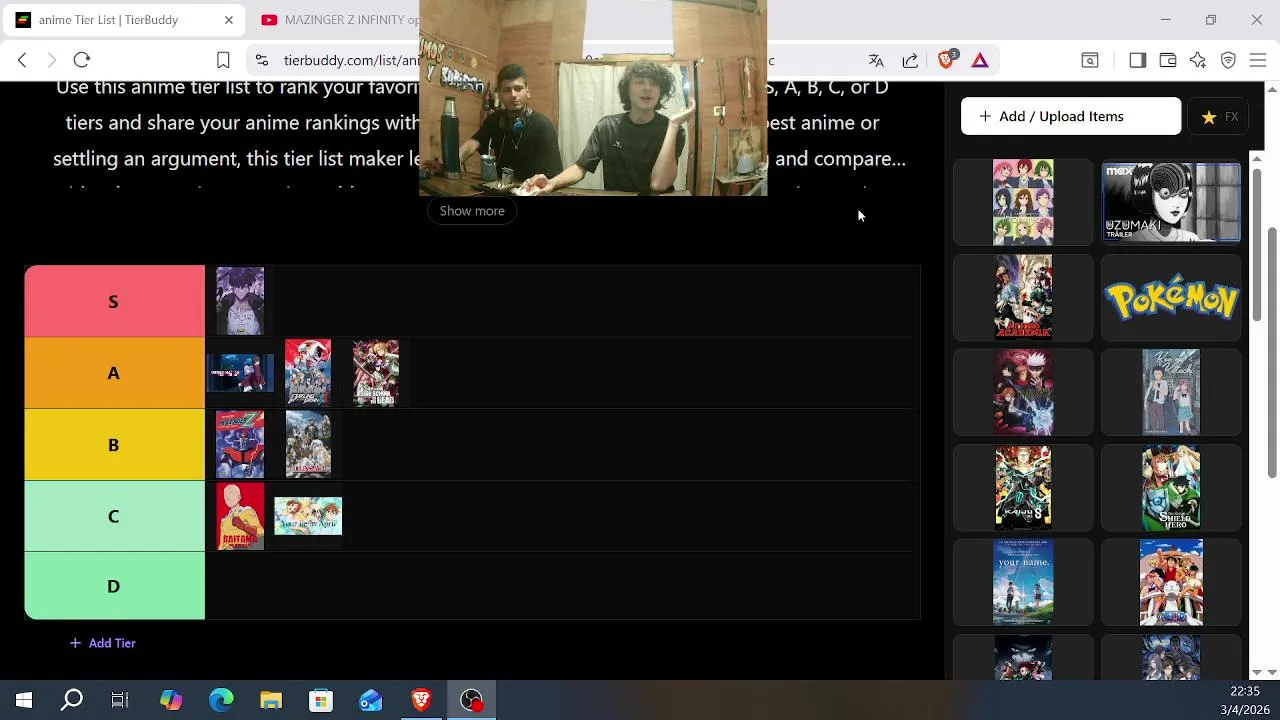This screenshot has height=720, width=1280.
Task: Open Windows taskbar search
Action: tap(72, 700)
